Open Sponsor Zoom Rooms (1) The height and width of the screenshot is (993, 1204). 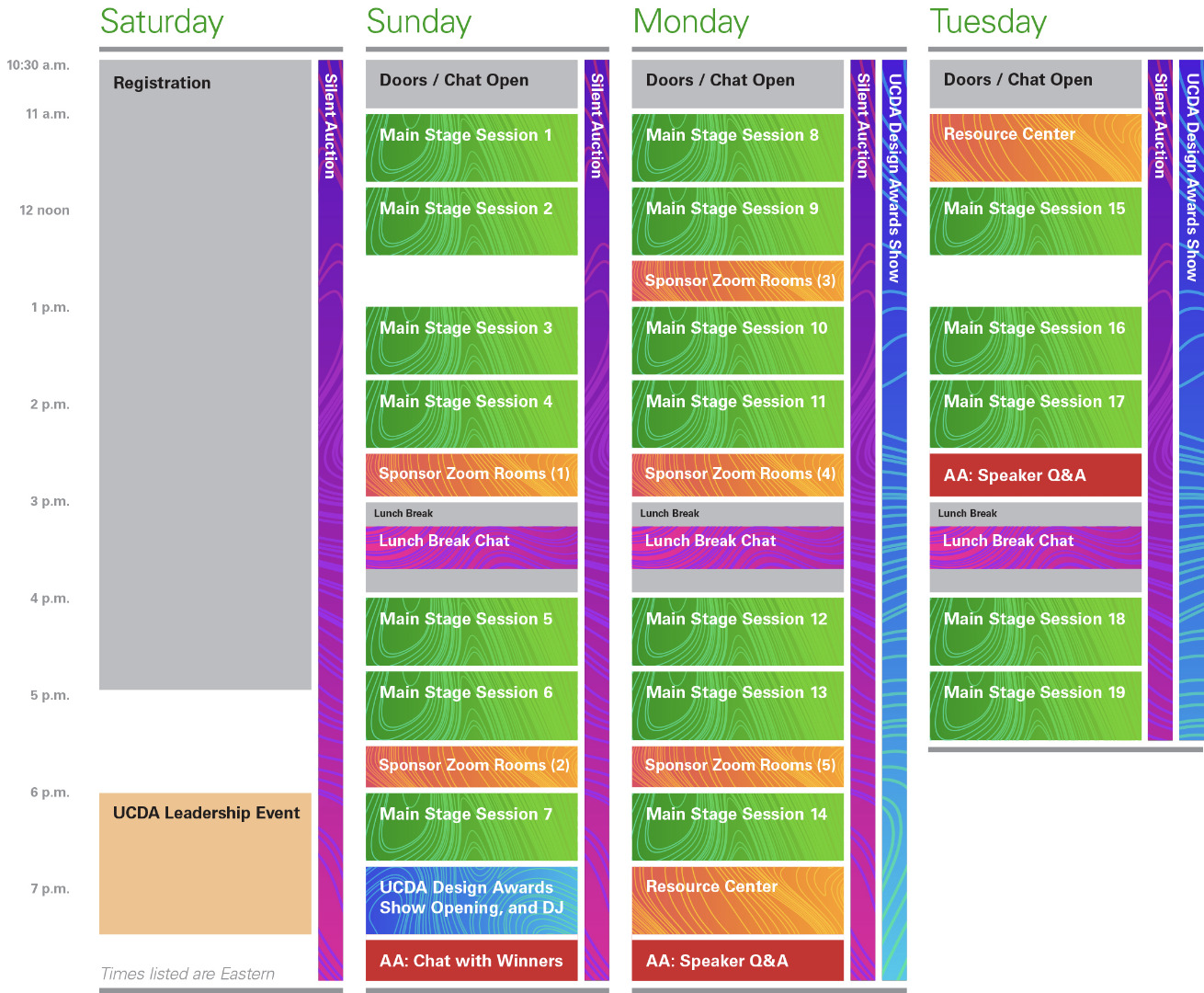(x=471, y=474)
